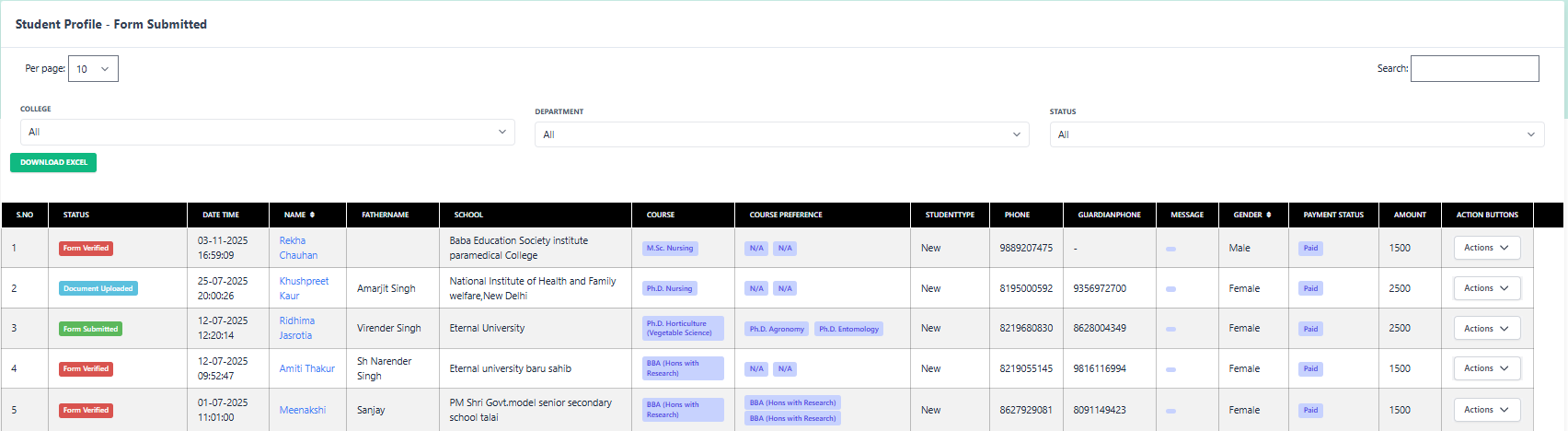Click the Download Excel button
The width and height of the screenshot is (1568, 431).
coord(53,162)
